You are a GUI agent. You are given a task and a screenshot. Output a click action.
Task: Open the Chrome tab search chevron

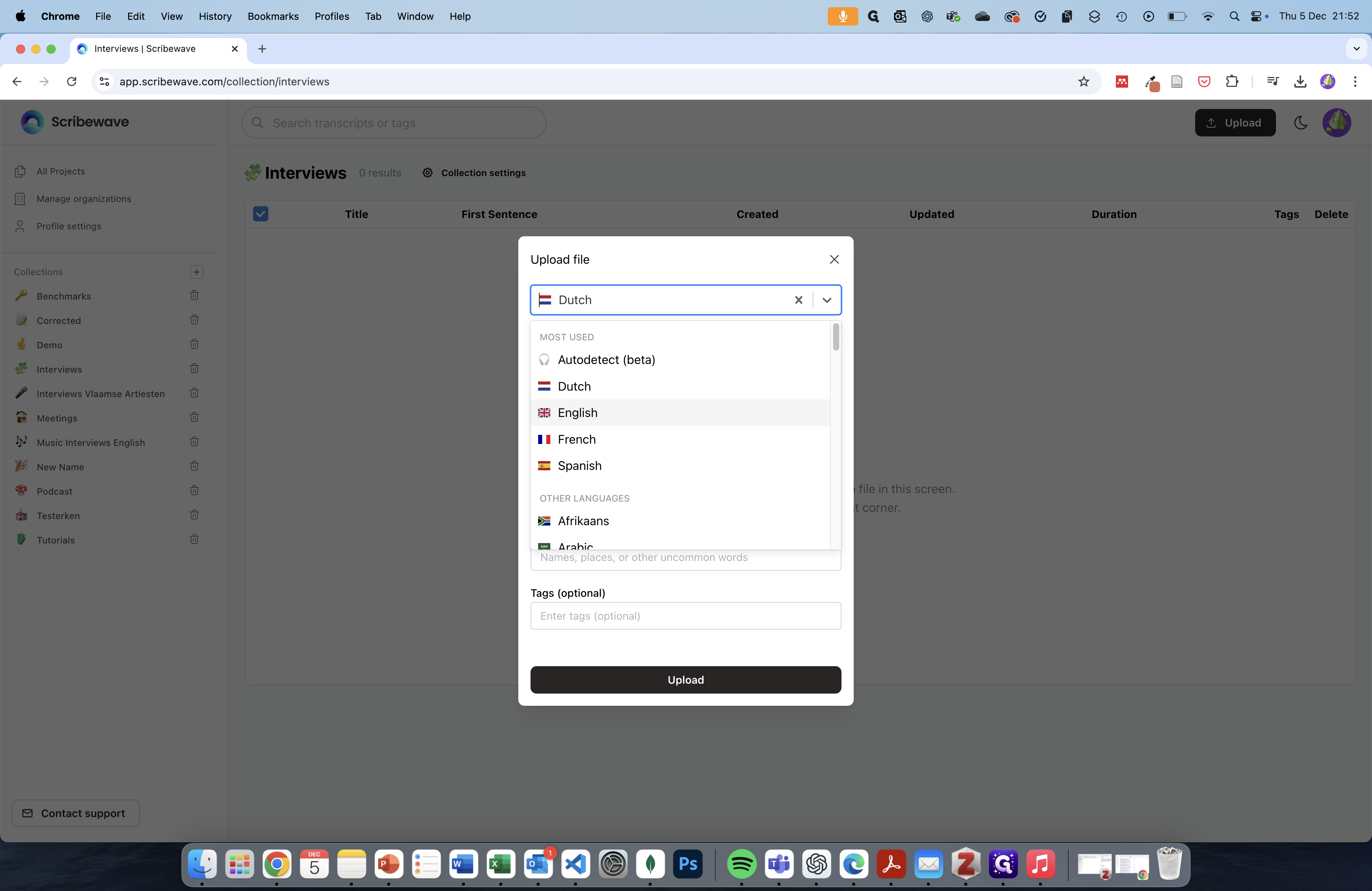1356,49
